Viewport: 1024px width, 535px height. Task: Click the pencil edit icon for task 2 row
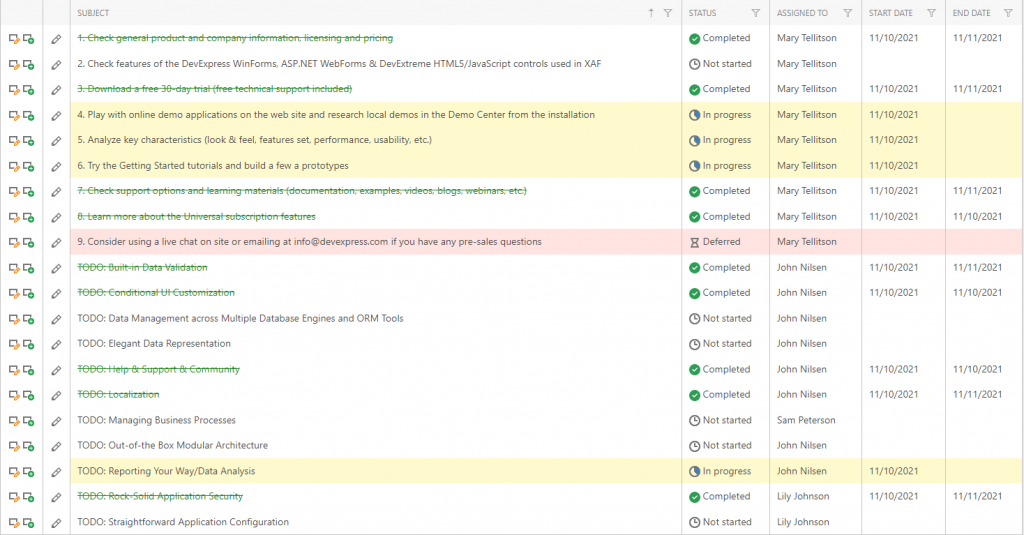(x=57, y=64)
